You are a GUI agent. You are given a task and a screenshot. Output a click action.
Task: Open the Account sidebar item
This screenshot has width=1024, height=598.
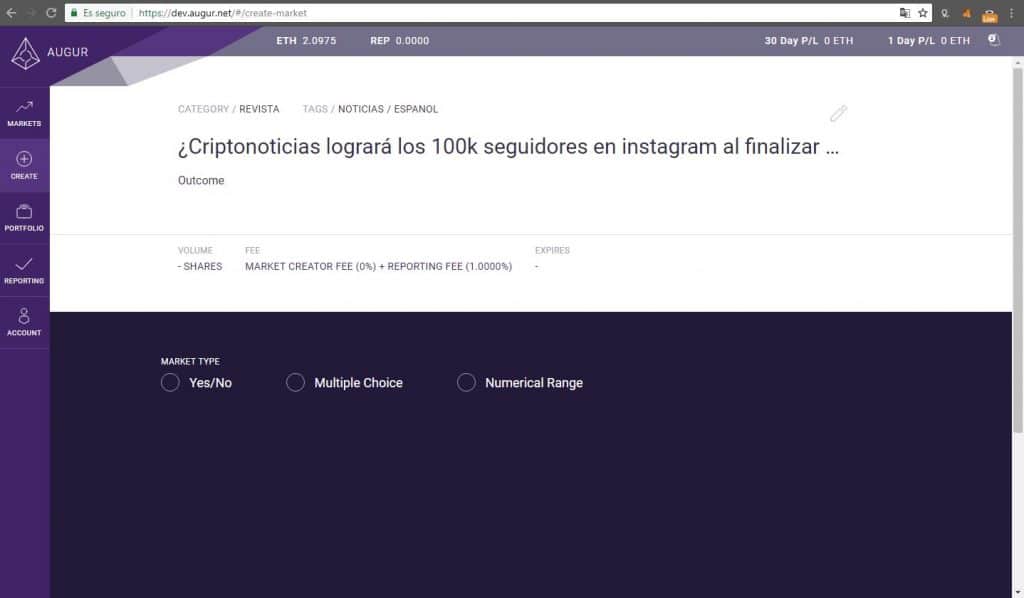pos(24,323)
